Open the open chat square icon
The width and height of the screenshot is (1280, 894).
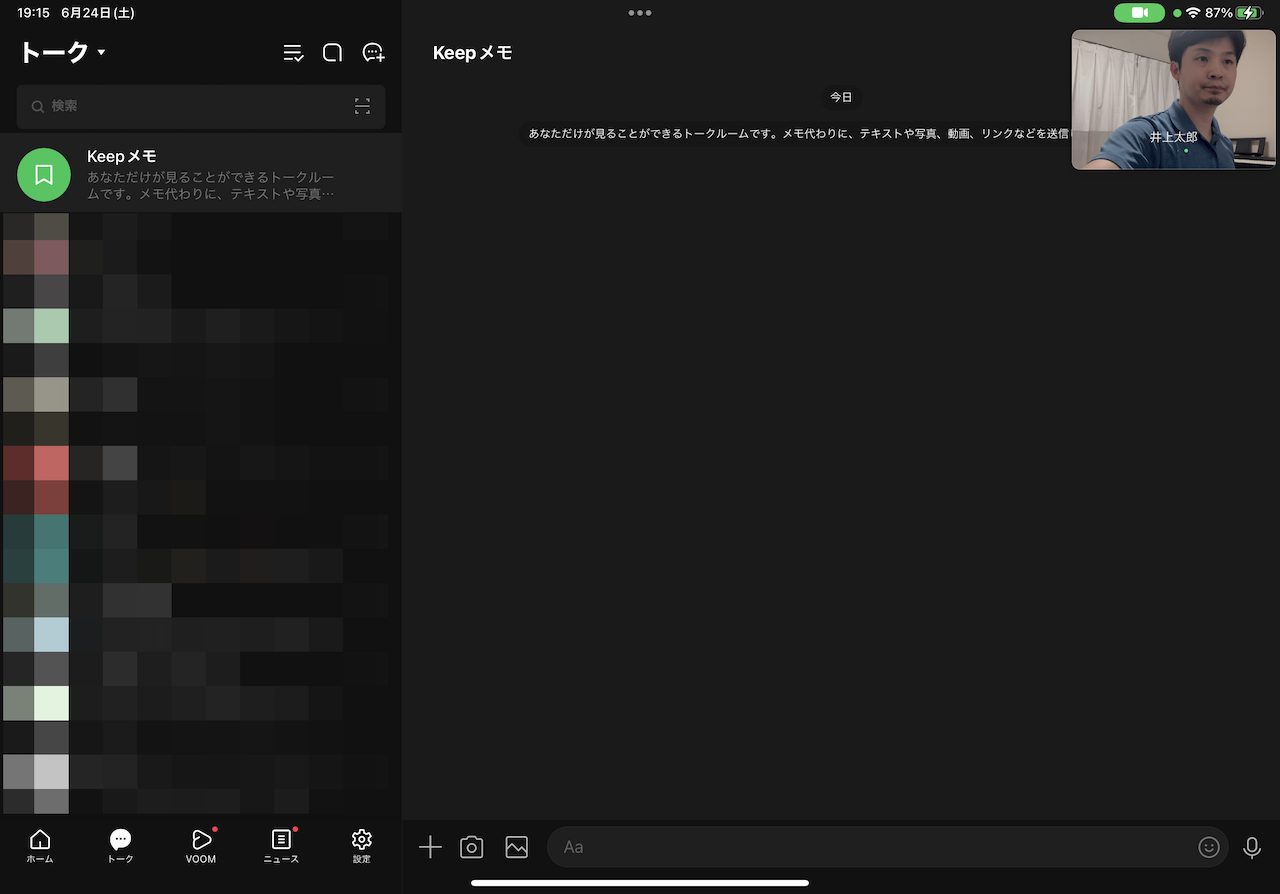tap(332, 53)
